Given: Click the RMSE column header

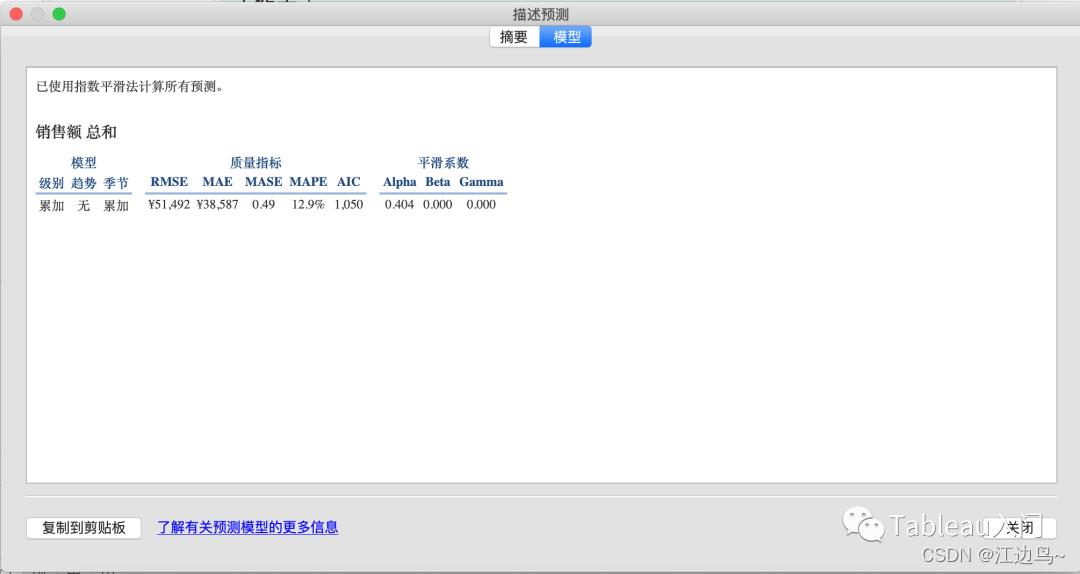Looking at the screenshot, I should pyautogui.click(x=169, y=182).
